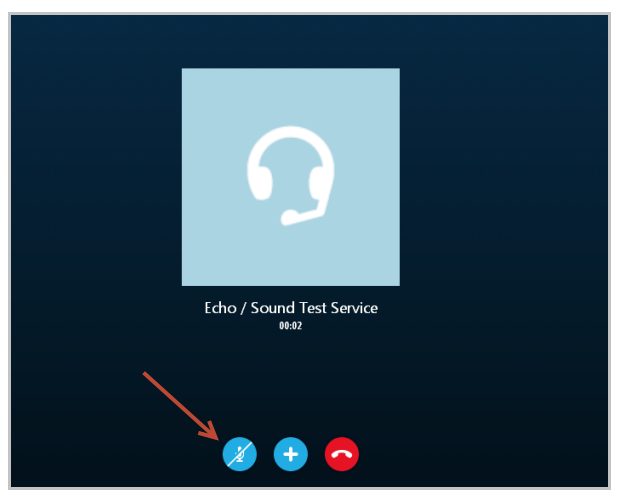Click the headset avatar picture
The height and width of the screenshot is (501, 620).
coord(291,177)
